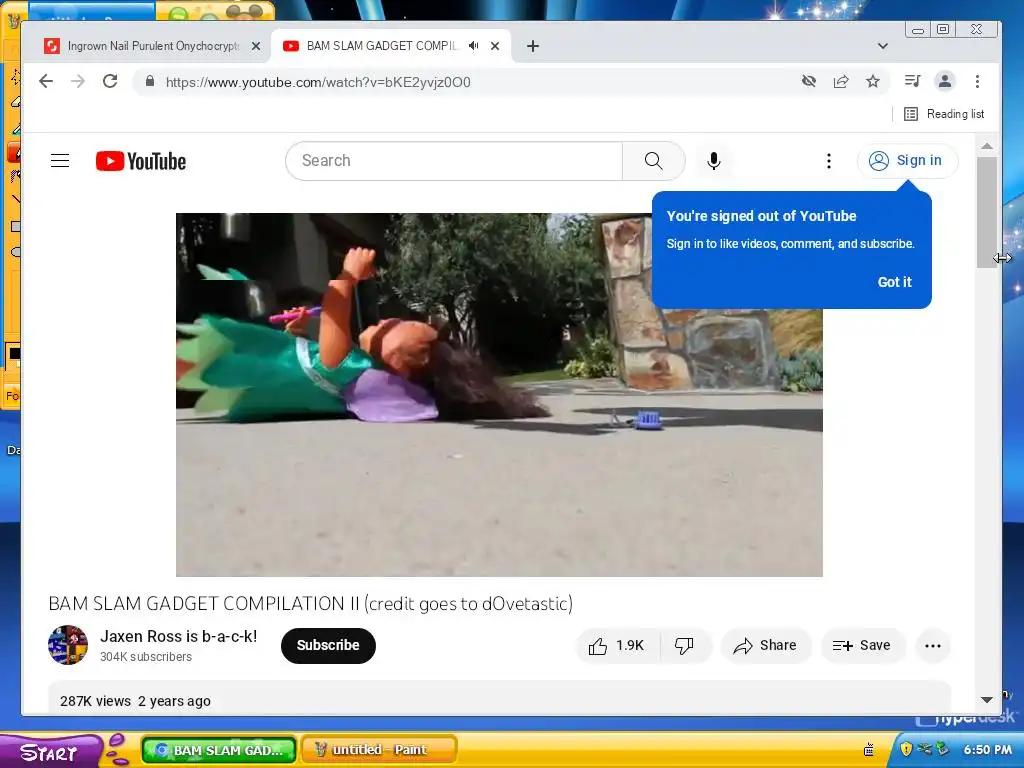The width and height of the screenshot is (1024, 768).
Task: Click the browser forward arrow
Action: pyautogui.click(x=78, y=82)
